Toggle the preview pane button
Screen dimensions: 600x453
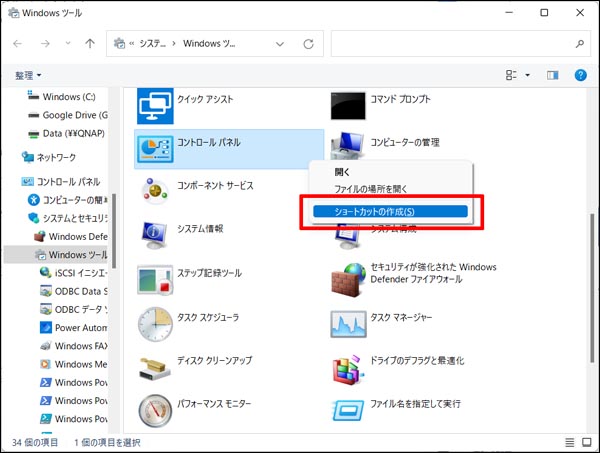point(552,75)
